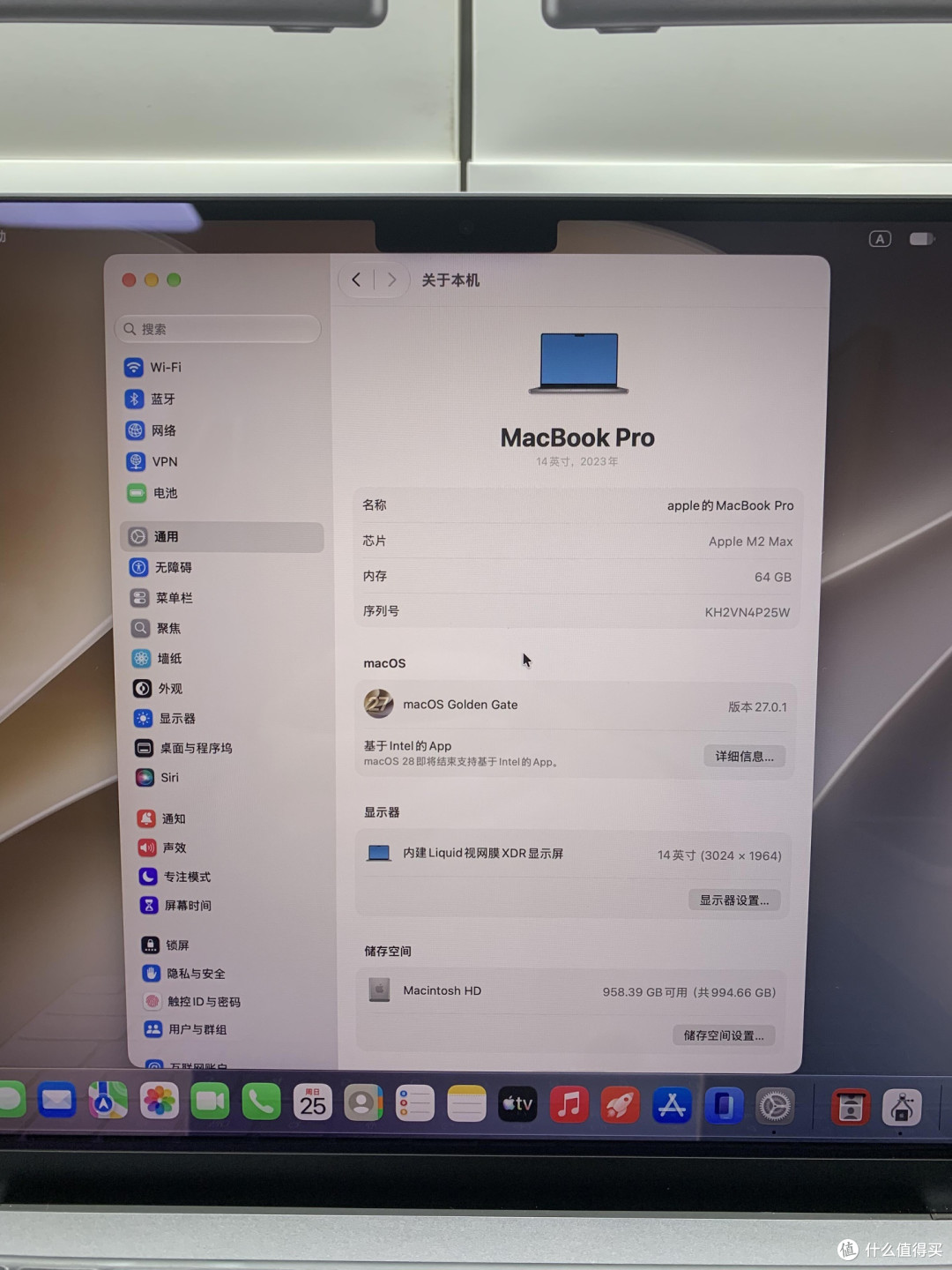Open Photos from the Dock

coord(160,1101)
